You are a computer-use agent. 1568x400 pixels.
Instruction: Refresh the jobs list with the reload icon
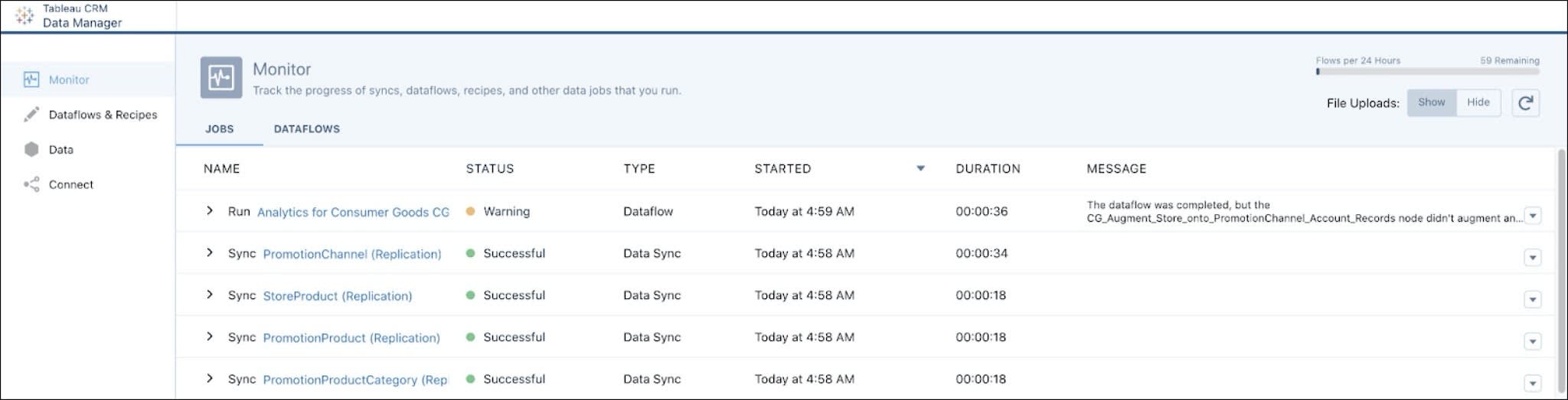tap(1525, 102)
